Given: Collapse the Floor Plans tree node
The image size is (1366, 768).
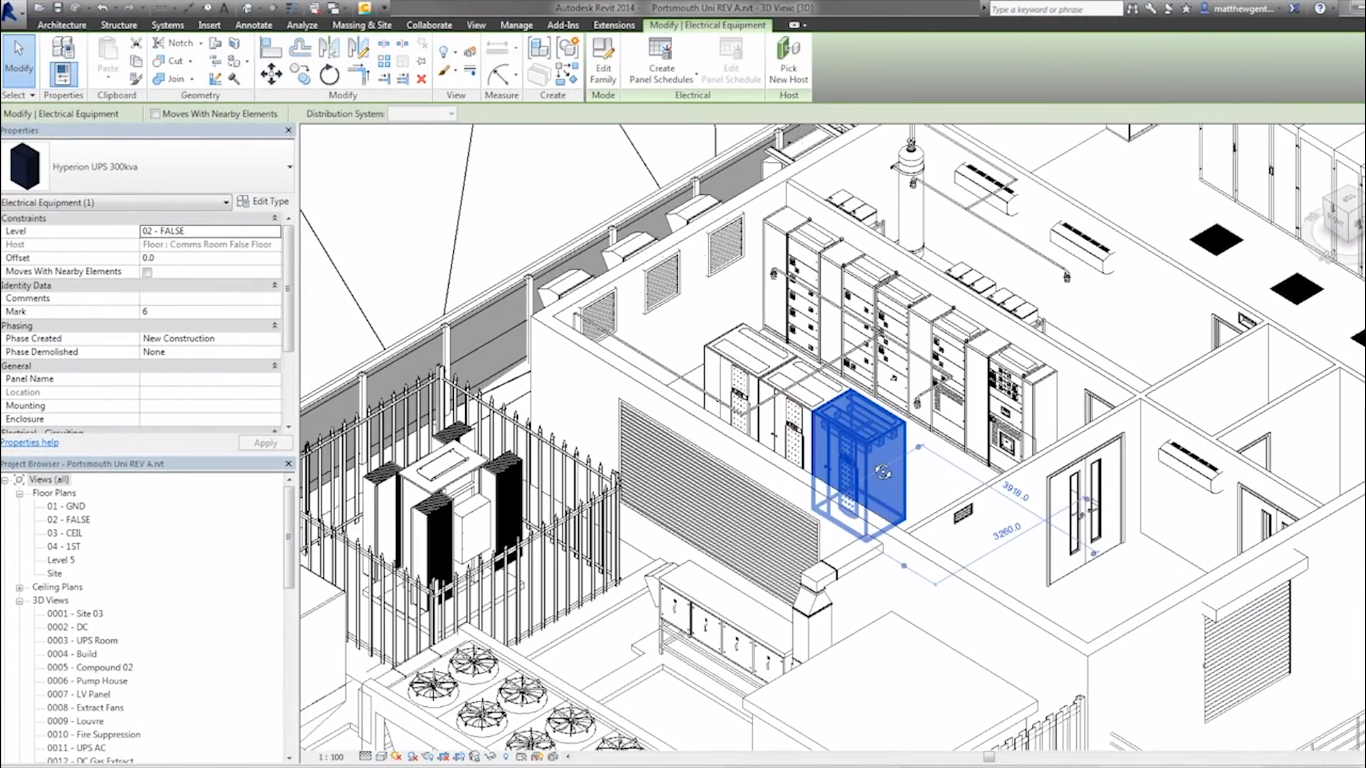Looking at the screenshot, I should tap(21, 493).
